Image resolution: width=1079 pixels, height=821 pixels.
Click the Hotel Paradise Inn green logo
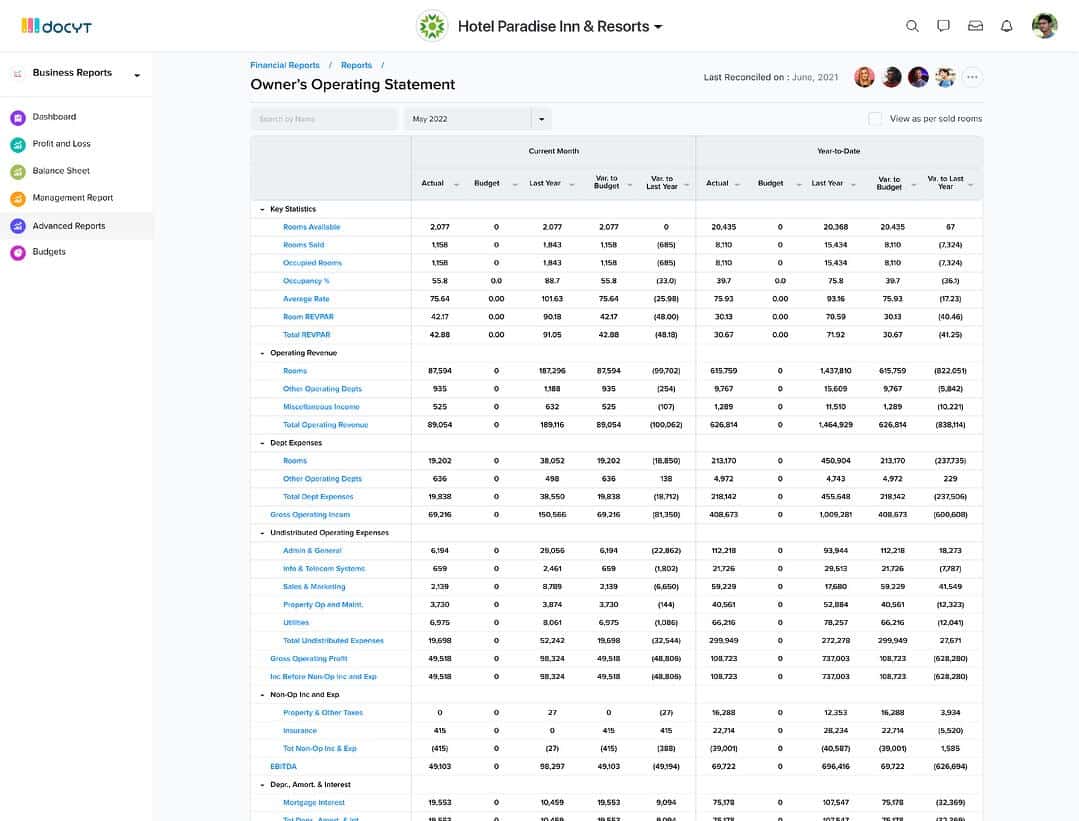pyautogui.click(x=431, y=27)
